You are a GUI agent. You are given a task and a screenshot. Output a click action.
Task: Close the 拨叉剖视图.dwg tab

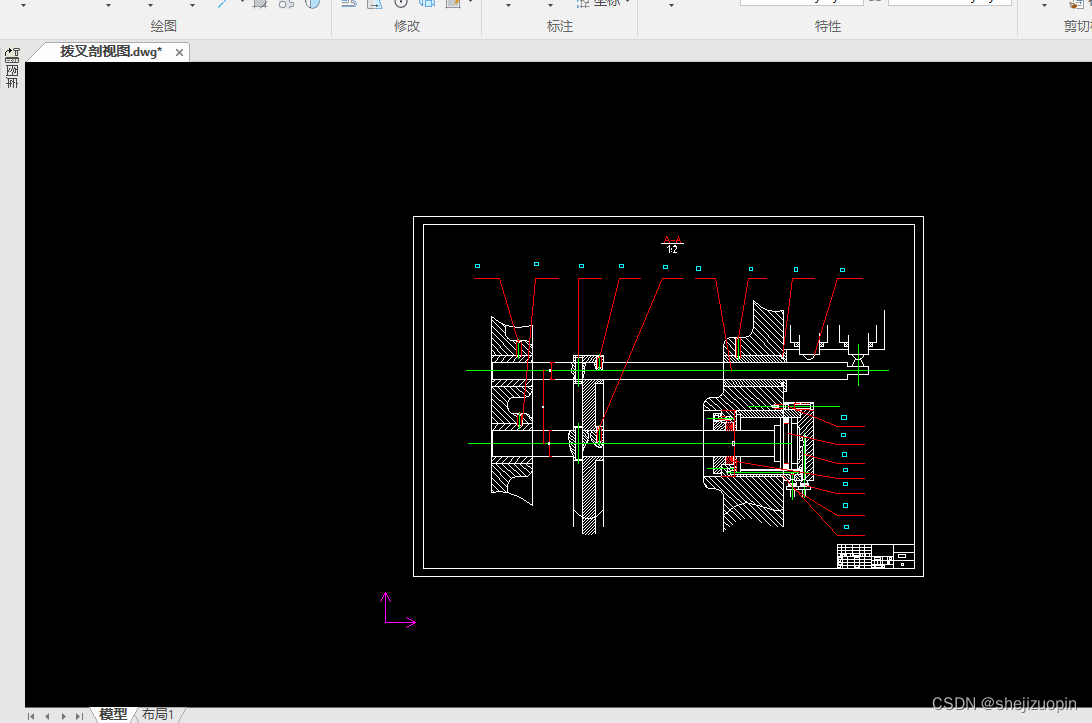point(180,52)
